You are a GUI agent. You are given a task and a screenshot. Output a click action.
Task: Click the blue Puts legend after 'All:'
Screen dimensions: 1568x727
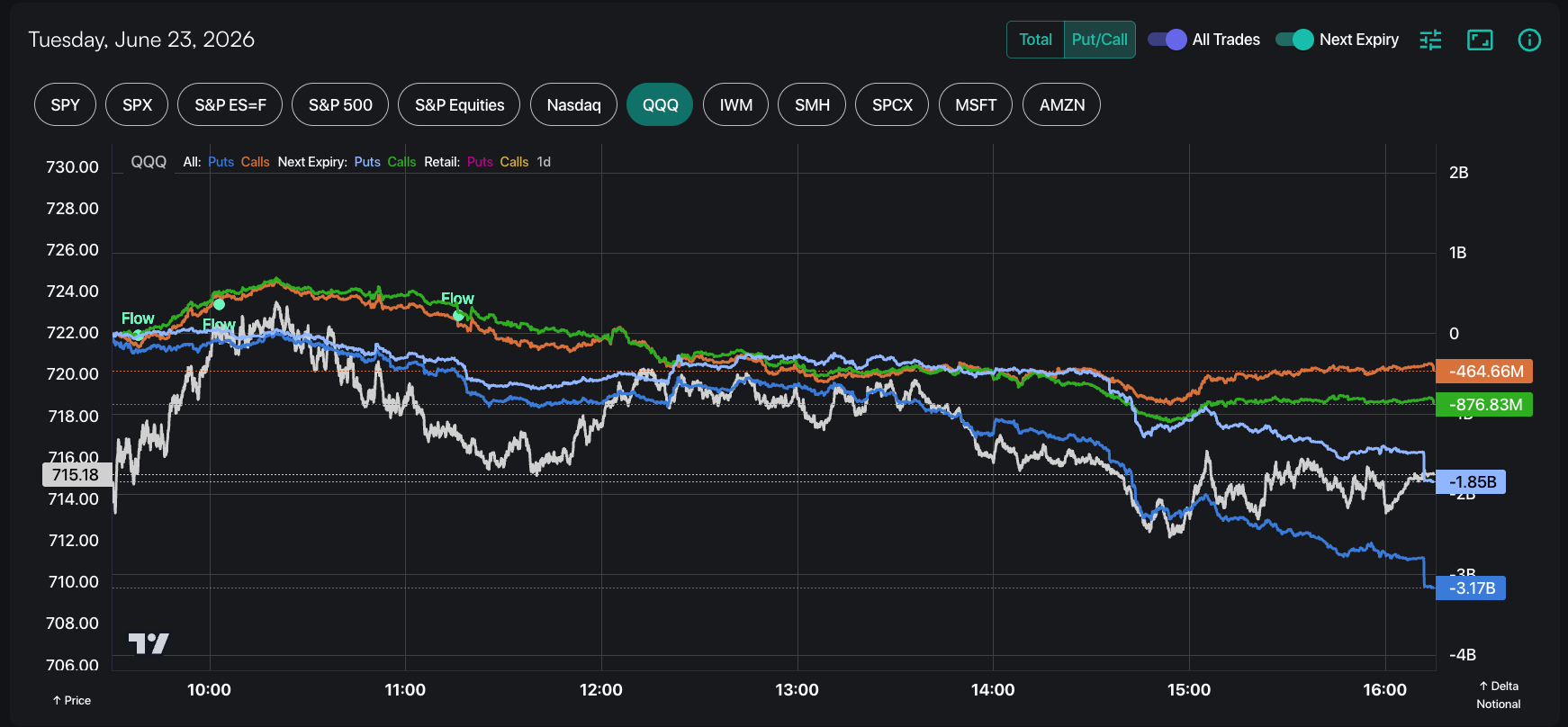[x=221, y=162]
